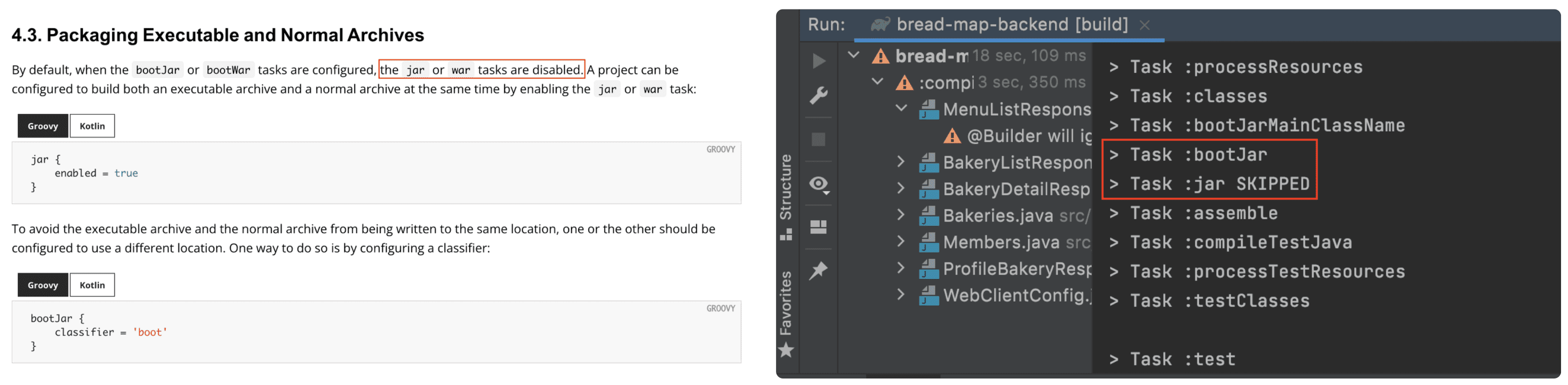Click the Pin Tab icon
1568x385 pixels.
818,270
